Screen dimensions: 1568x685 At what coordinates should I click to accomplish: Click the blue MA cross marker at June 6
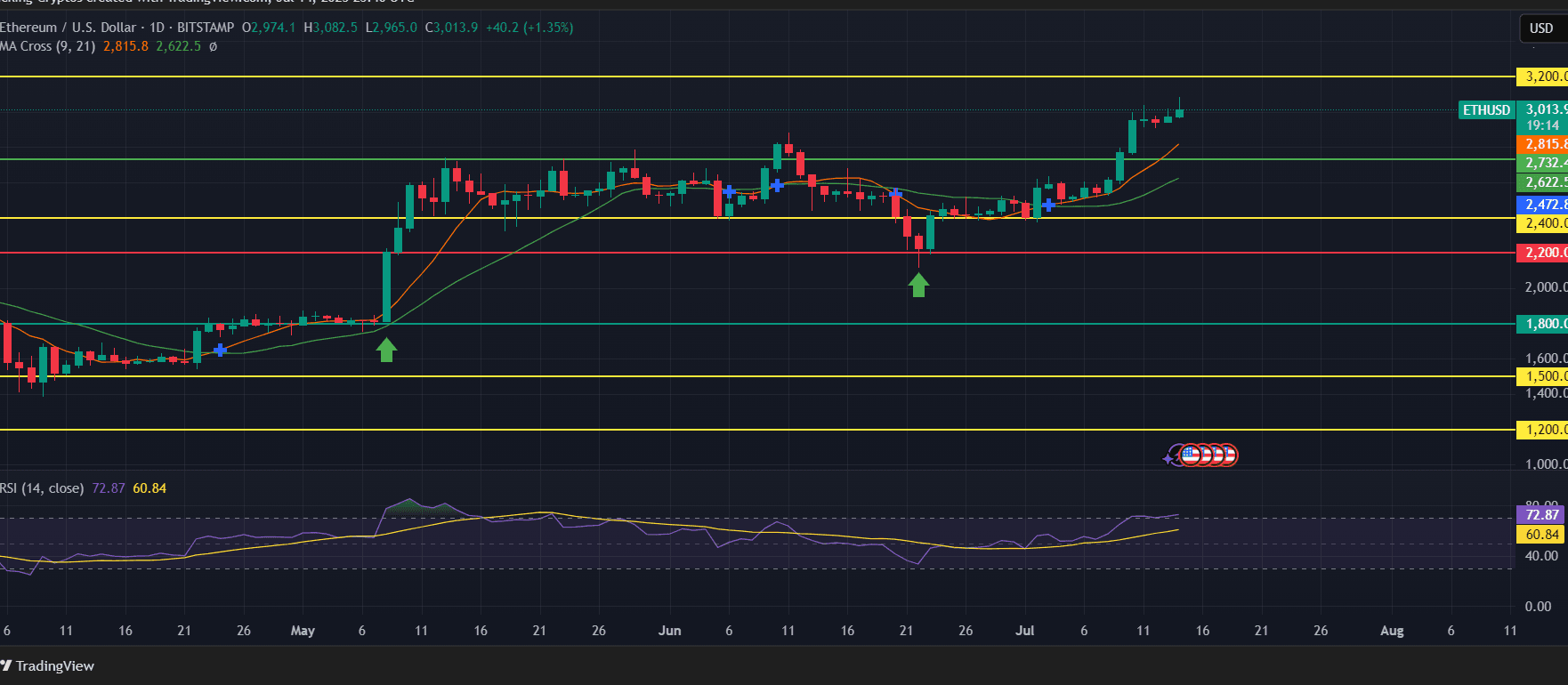[x=729, y=191]
